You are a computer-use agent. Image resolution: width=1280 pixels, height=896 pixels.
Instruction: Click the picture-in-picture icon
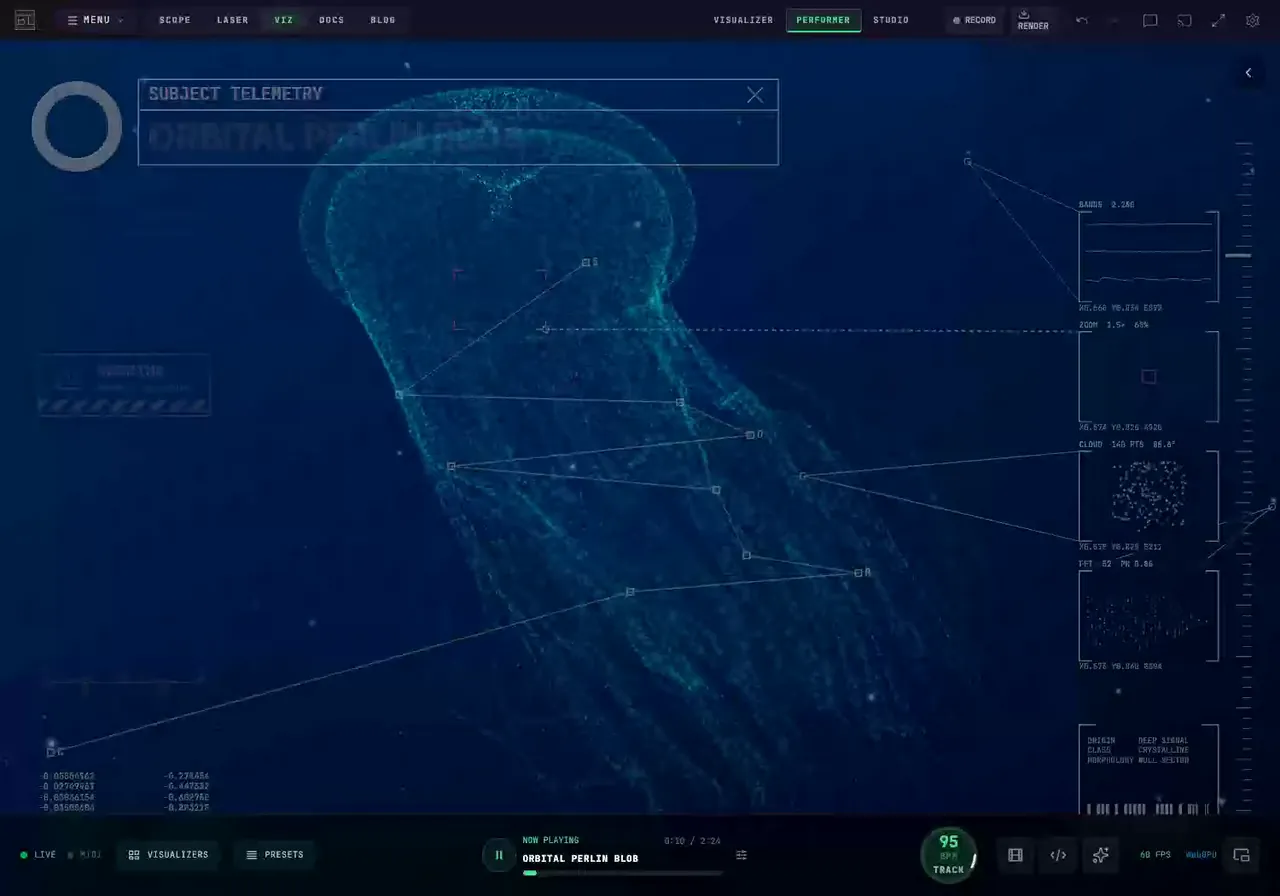pos(1242,855)
